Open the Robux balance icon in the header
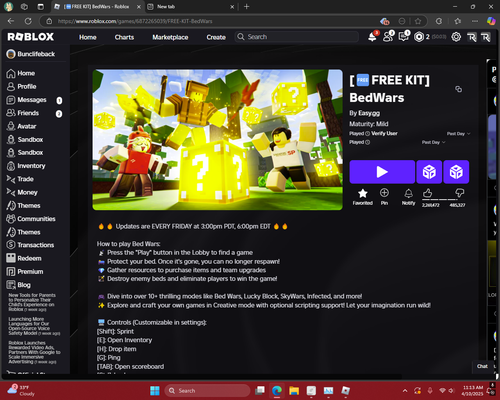Screen dimensions: 500x400 coord(419,37)
